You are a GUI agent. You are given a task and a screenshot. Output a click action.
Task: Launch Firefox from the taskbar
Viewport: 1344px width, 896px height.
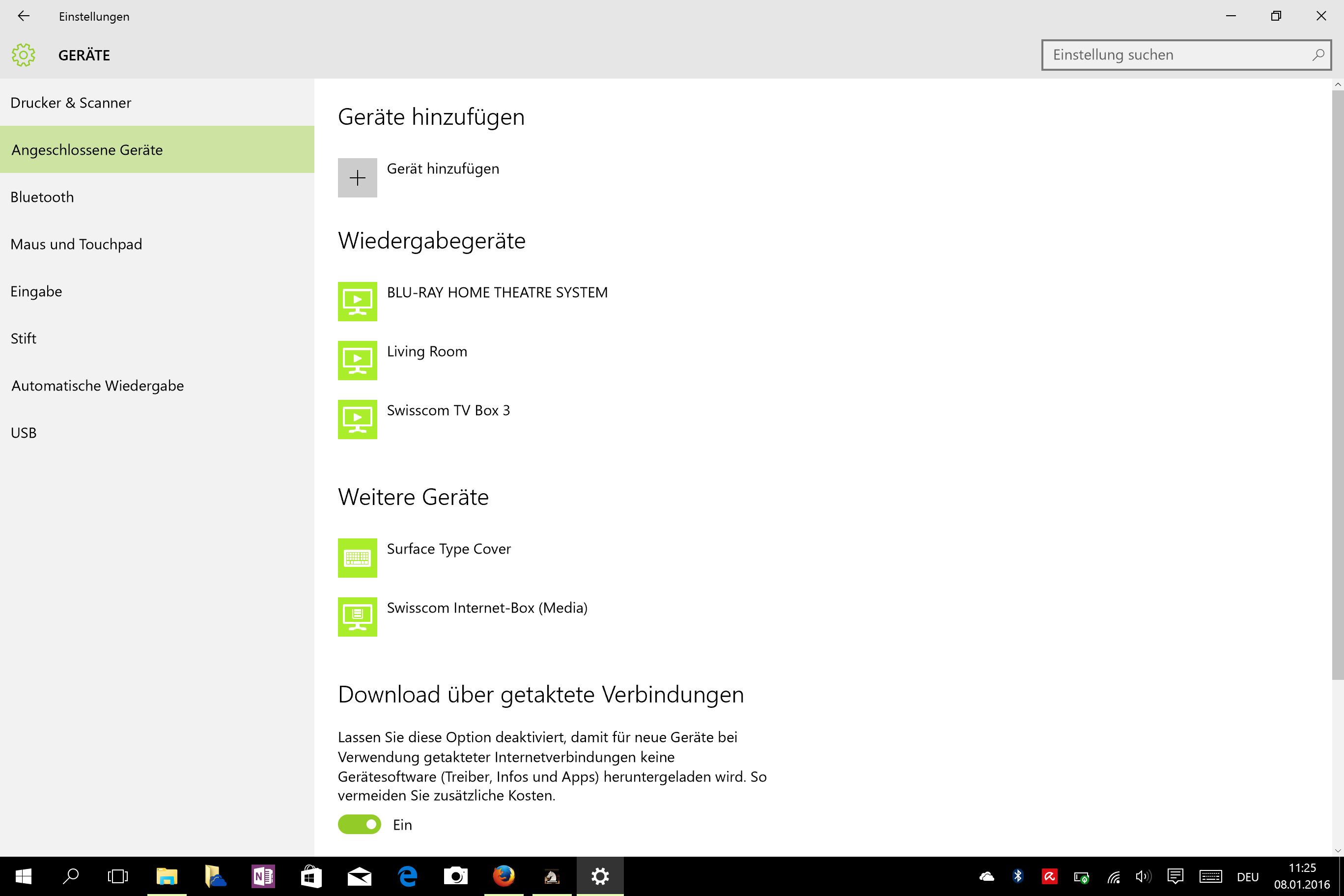click(504, 876)
